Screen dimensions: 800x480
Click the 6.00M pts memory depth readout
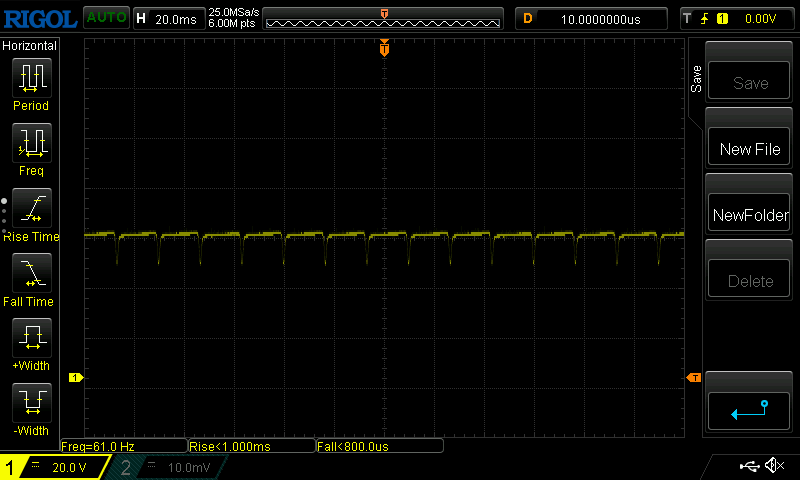(x=232, y=23)
